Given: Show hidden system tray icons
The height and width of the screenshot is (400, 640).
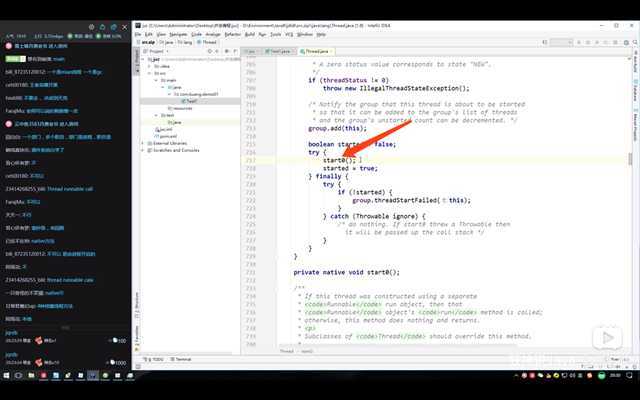Looking at the screenshot, I should point(516,375).
